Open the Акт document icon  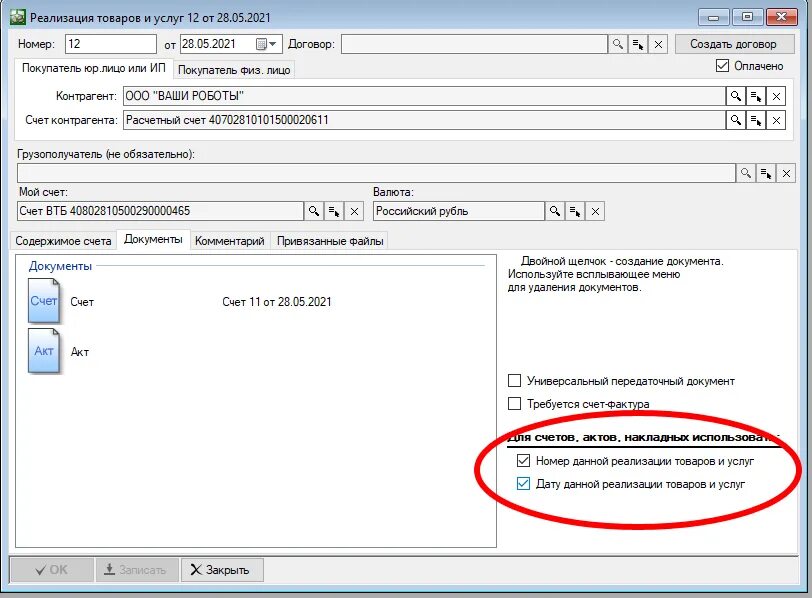click(x=42, y=351)
